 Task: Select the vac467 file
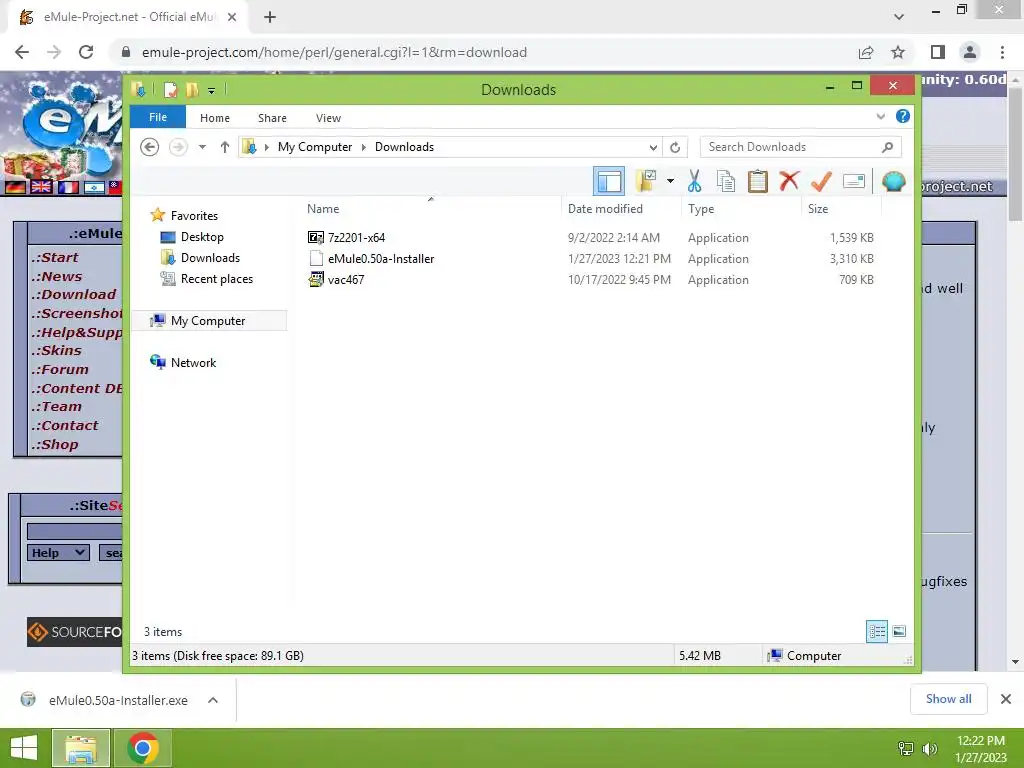coord(345,280)
